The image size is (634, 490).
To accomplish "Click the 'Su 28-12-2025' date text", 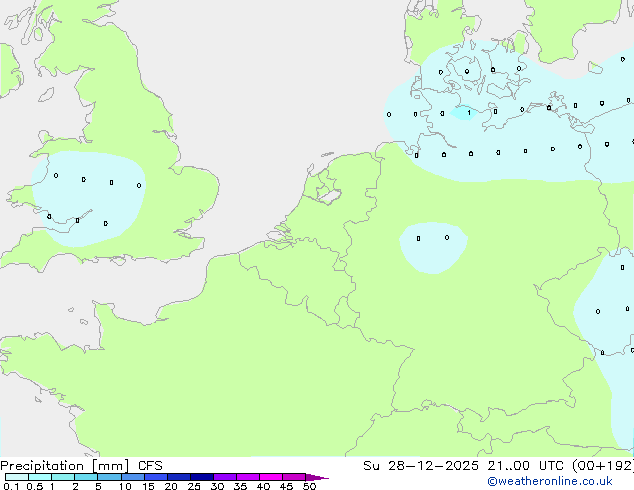I will point(421,466).
